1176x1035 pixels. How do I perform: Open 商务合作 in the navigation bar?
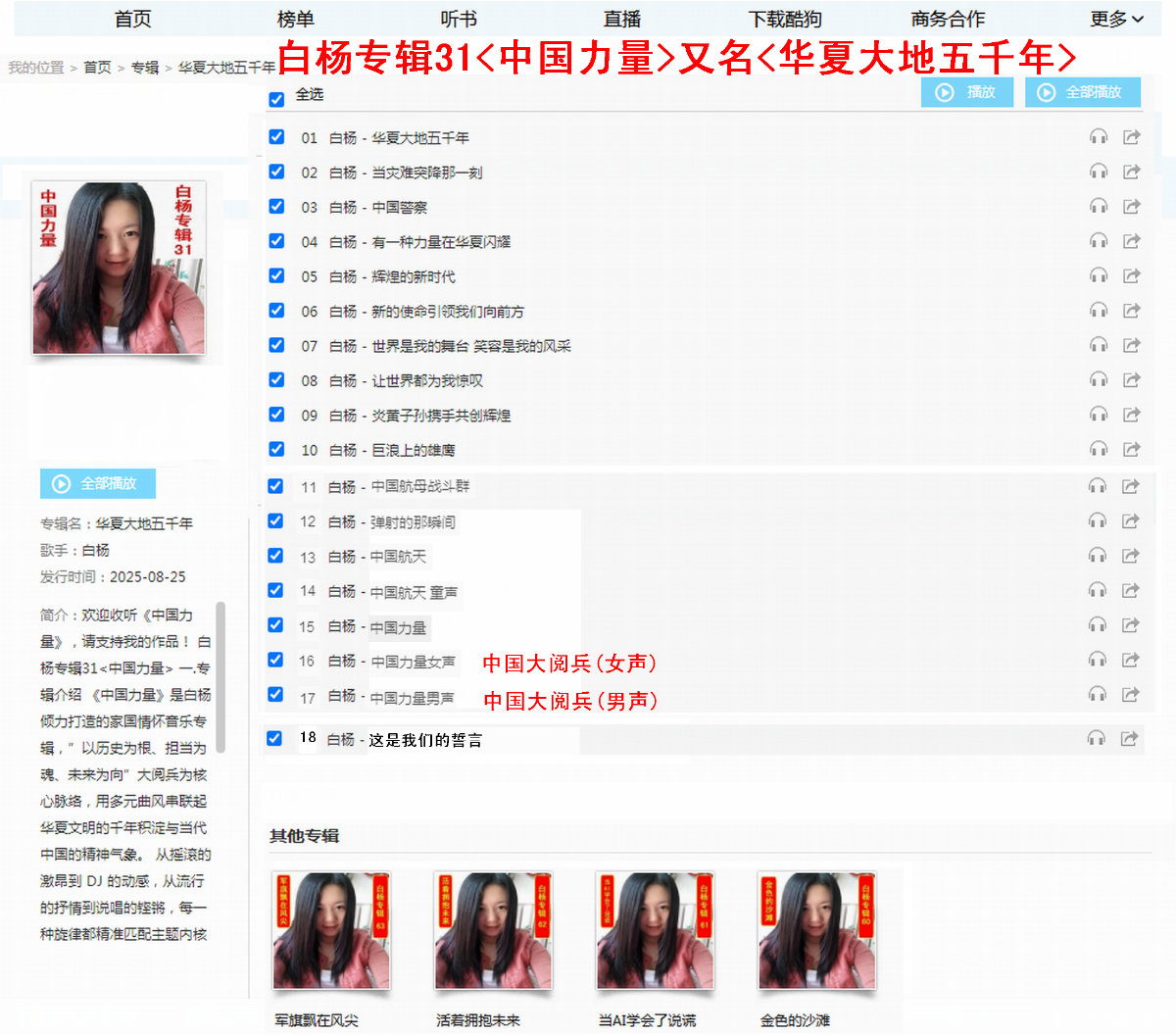click(948, 19)
